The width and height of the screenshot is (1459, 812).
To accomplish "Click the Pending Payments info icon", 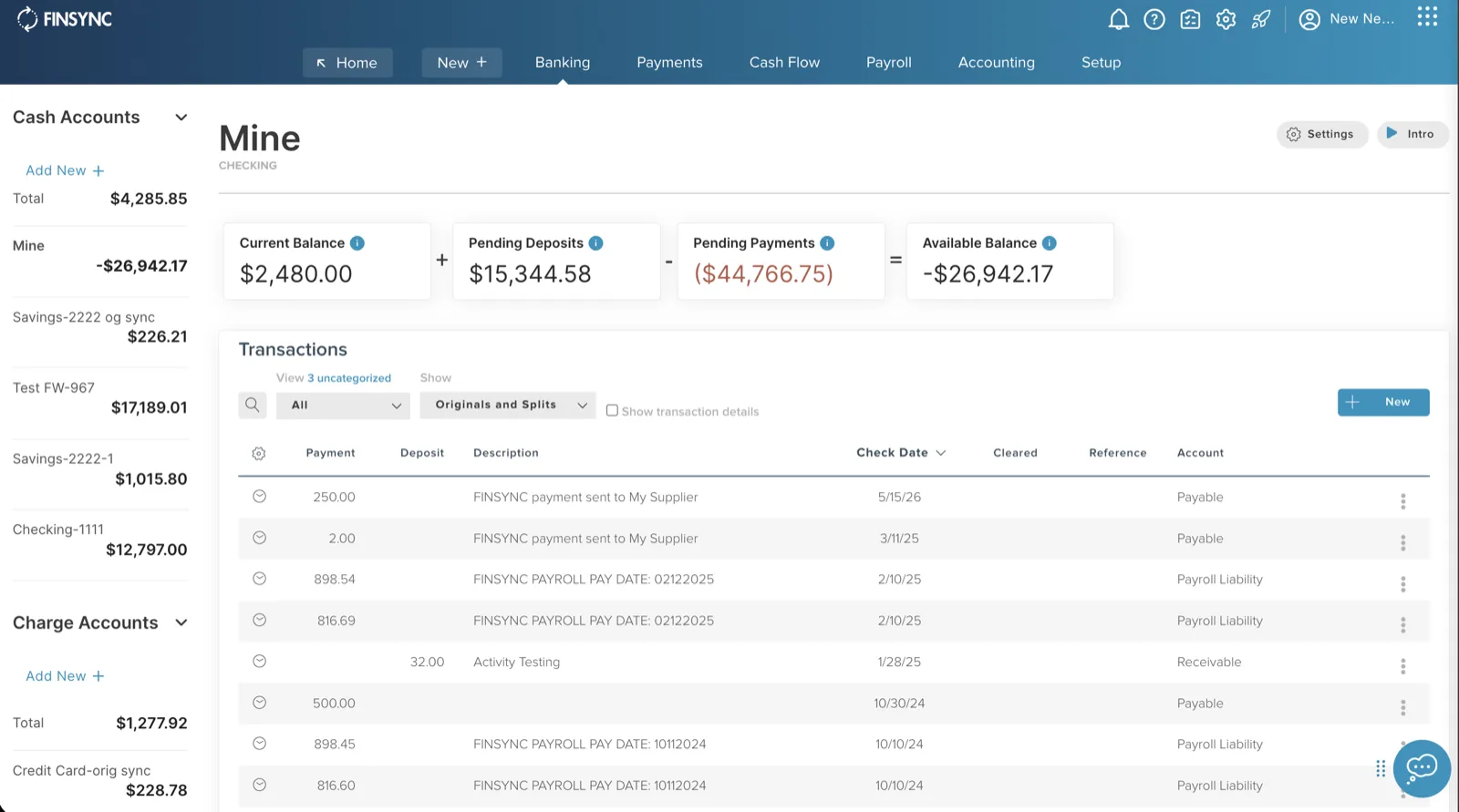I will pos(827,243).
